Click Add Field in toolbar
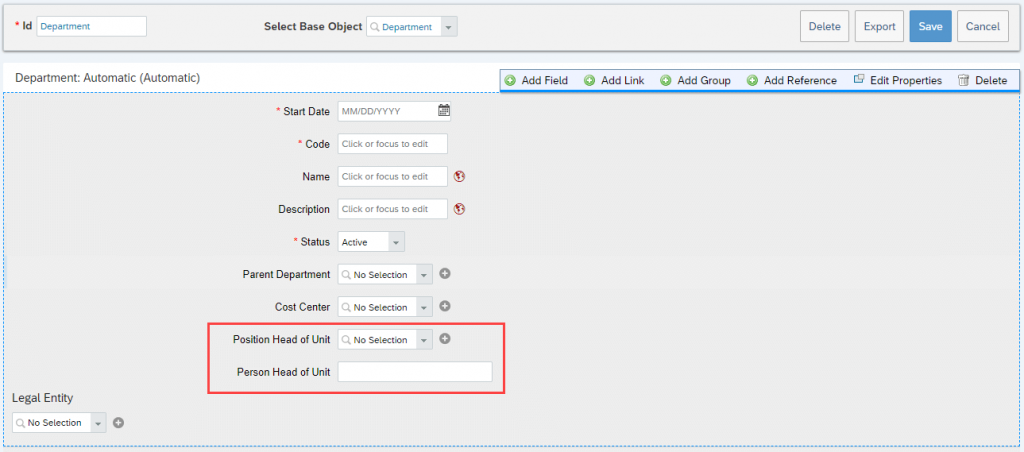This screenshot has width=1024, height=452. coord(537,80)
